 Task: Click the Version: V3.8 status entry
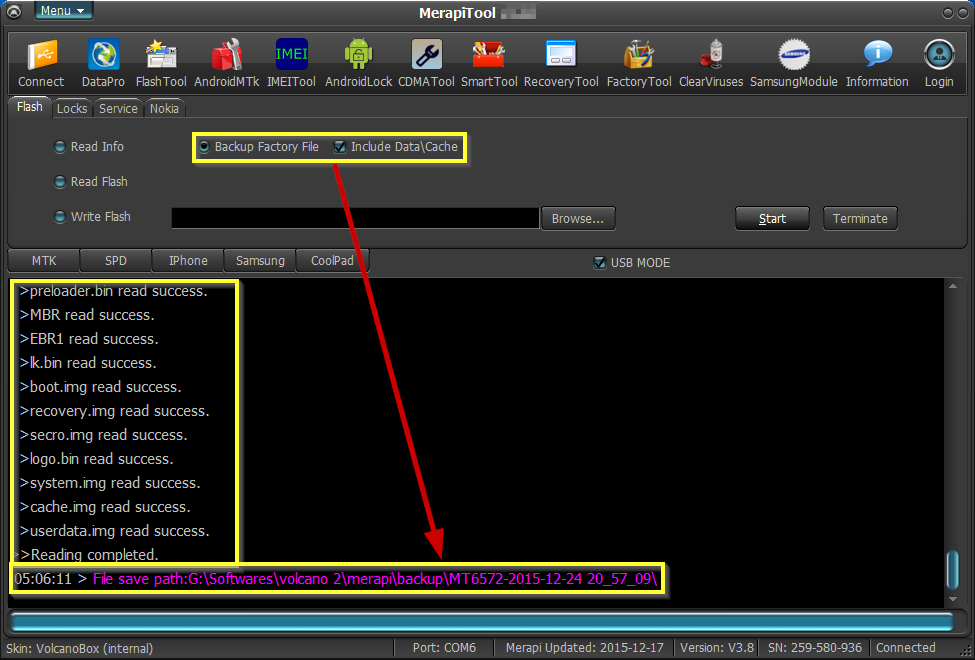(x=717, y=648)
